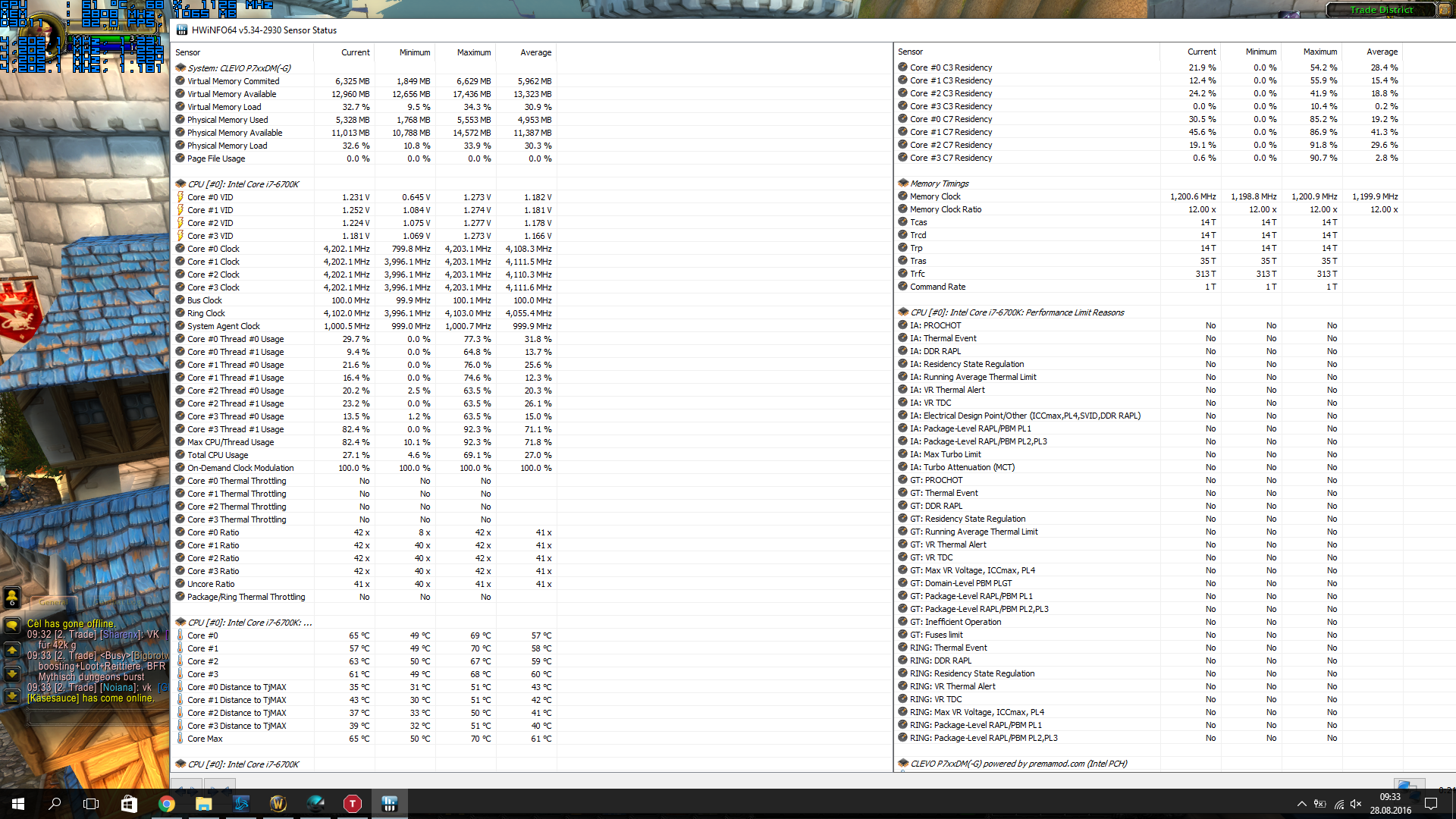The image size is (1456, 819).
Task: Click player name Noiana in chat
Action: [x=120, y=688]
